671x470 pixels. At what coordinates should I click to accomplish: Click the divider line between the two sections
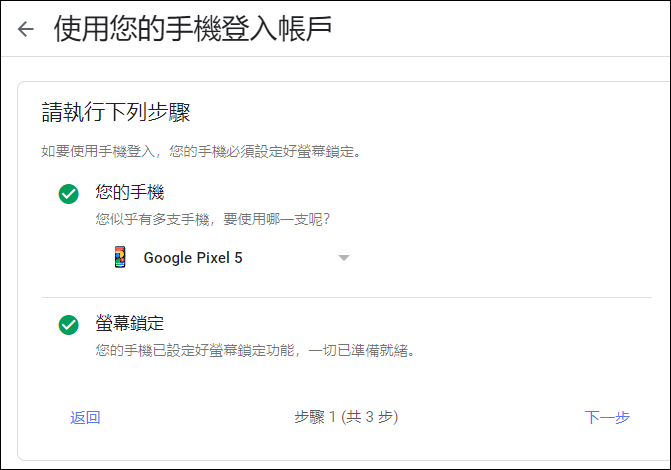click(347, 297)
